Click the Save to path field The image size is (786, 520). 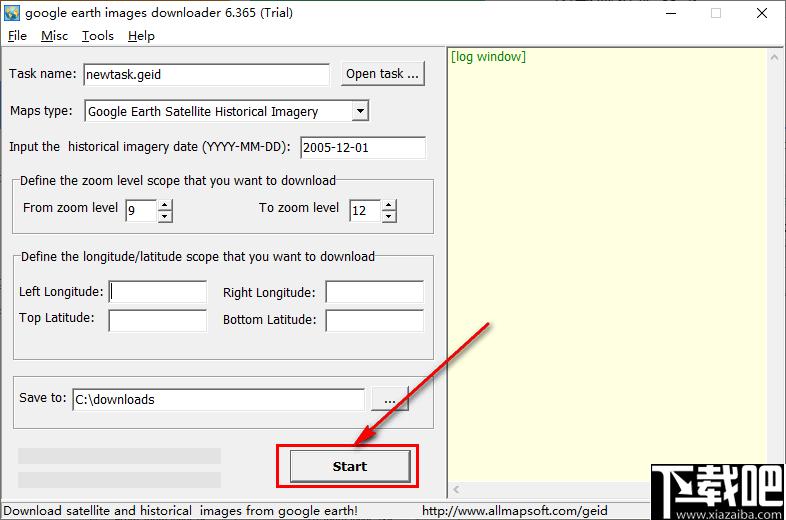[219, 400]
